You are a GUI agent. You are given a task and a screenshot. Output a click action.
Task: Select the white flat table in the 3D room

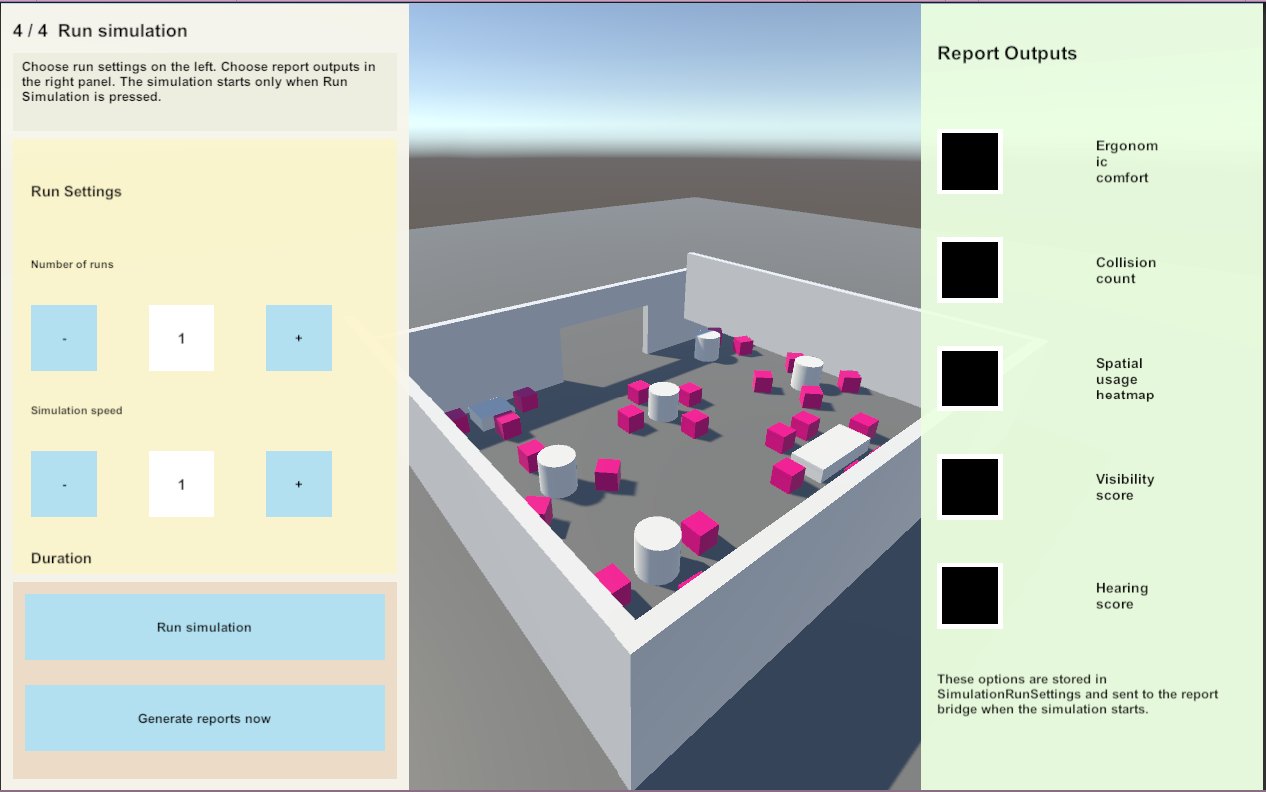pos(832,452)
